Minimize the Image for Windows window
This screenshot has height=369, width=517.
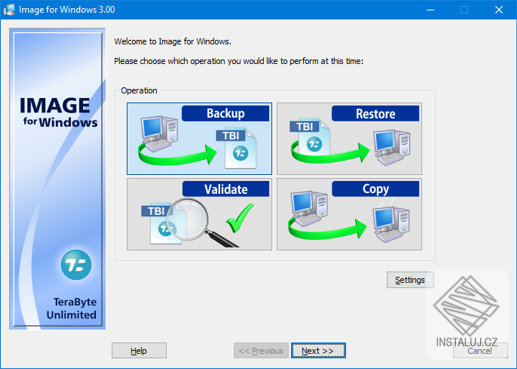point(430,10)
